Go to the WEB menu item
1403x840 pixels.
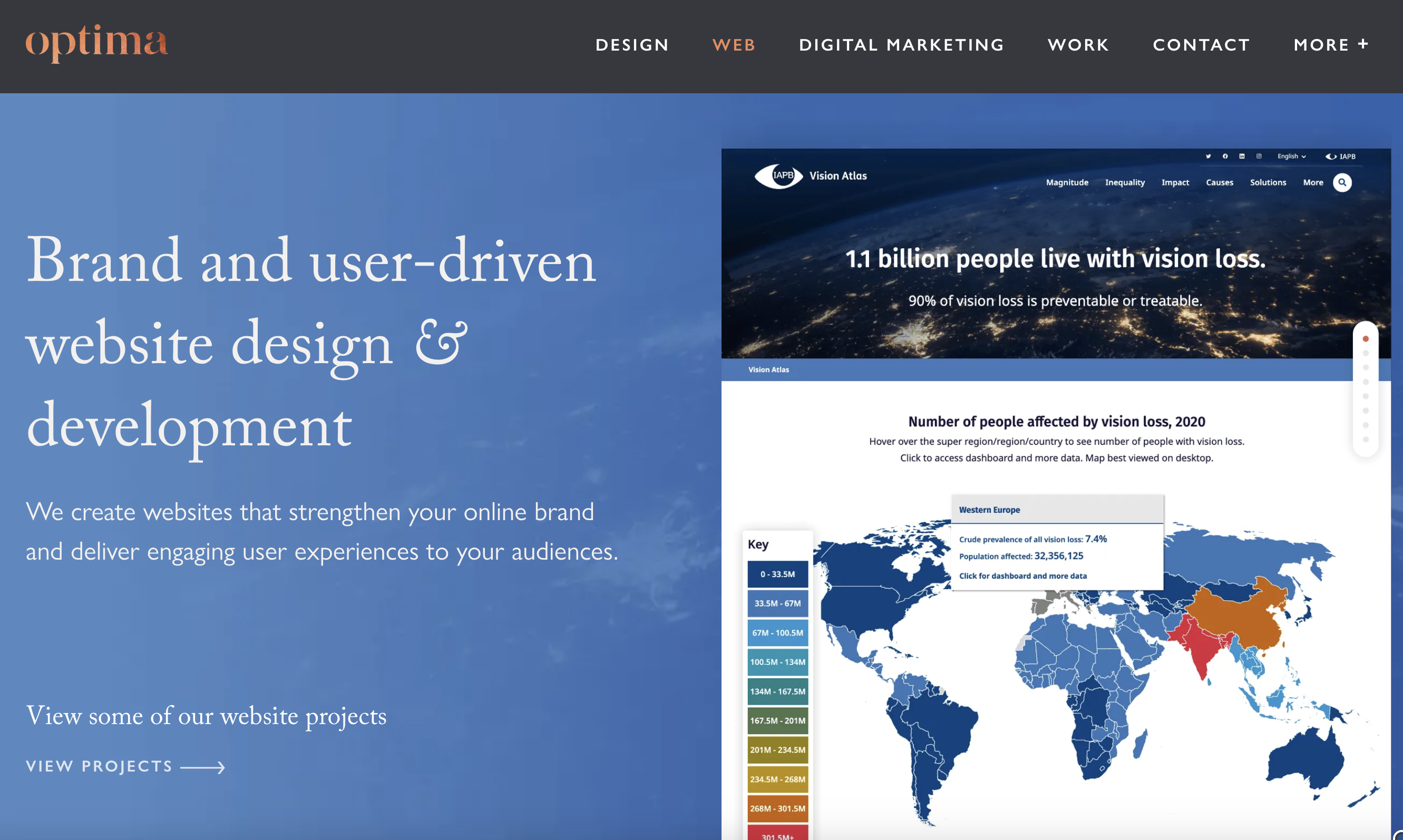pyautogui.click(x=734, y=45)
